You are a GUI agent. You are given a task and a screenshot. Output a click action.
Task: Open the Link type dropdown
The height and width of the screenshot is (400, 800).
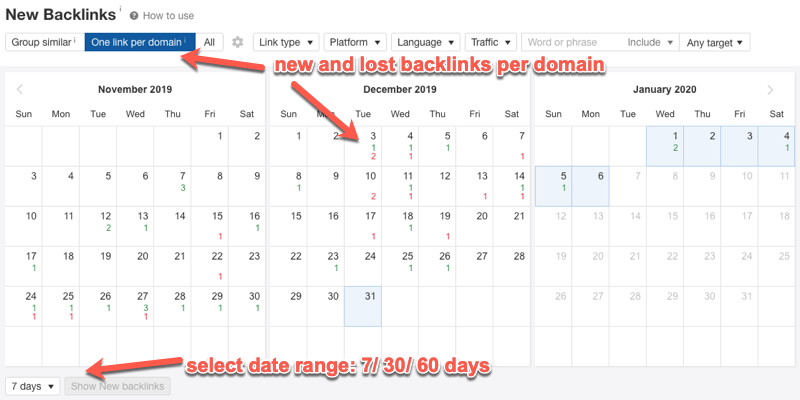click(x=285, y=42)
